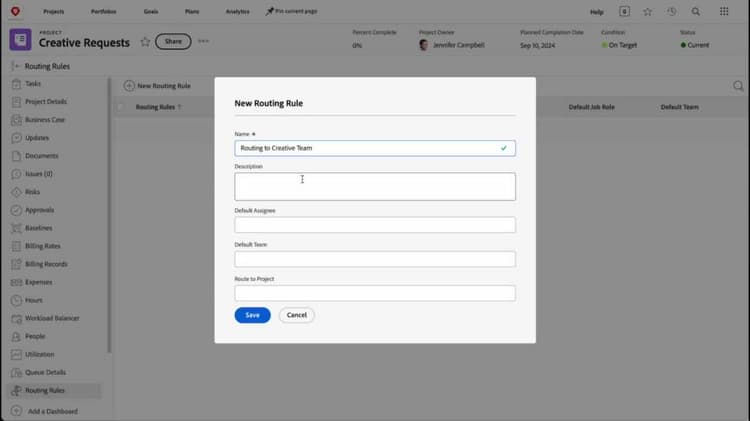This screenshot has width=750, height=421.
Task: Save the new routing rule
Action: point(253,315)
